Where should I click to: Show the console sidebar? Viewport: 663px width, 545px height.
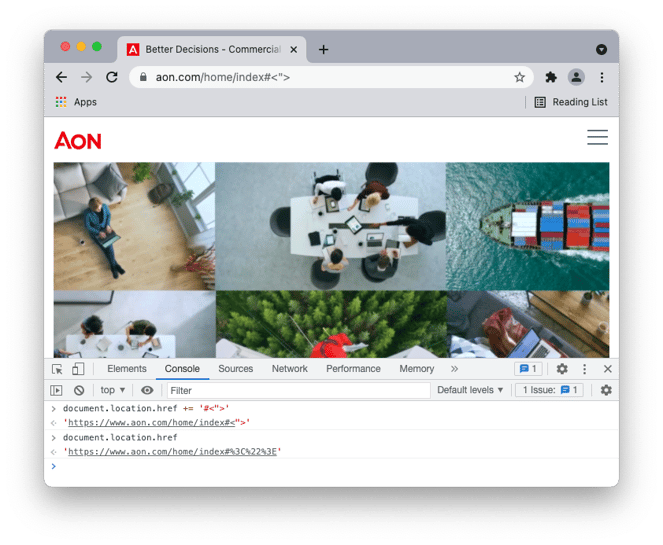tap(56, 390)
